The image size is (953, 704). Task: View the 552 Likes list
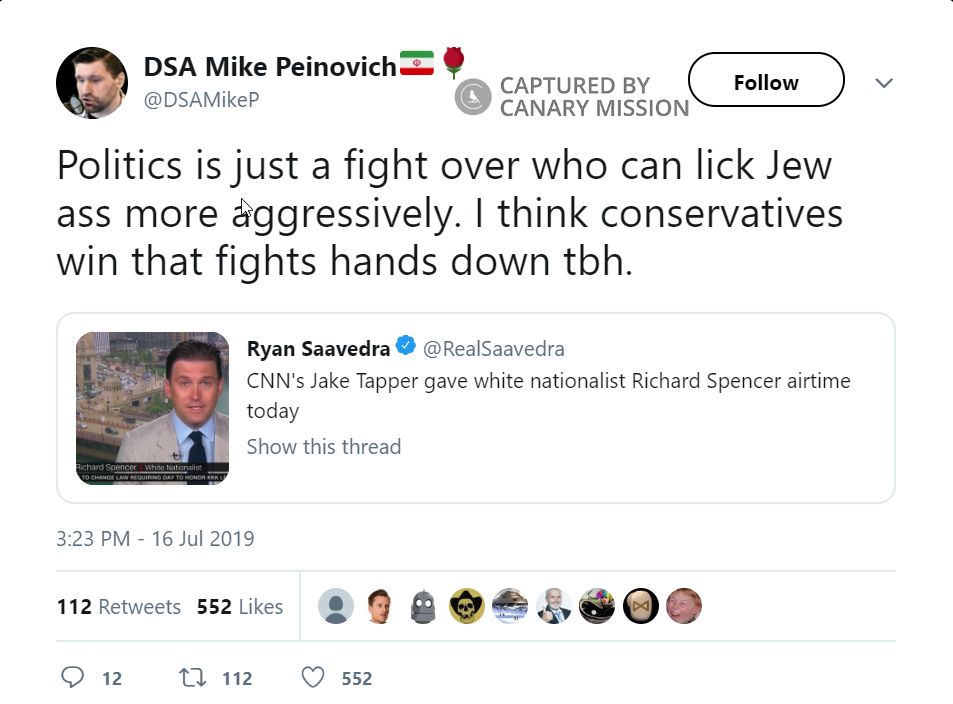click(240, 607)
